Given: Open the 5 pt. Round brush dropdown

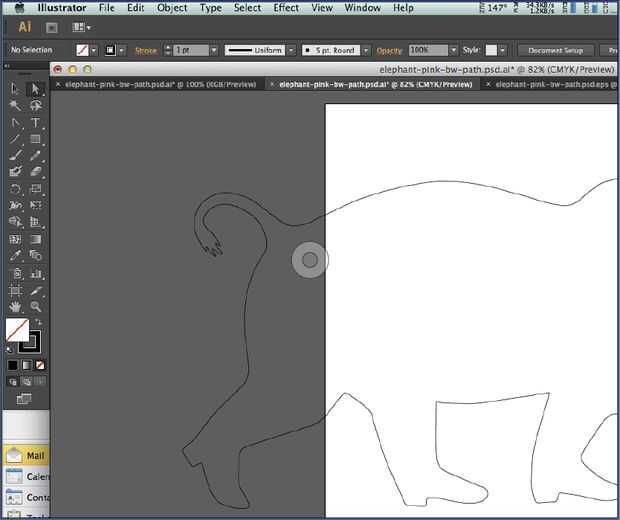Looking at the screenshot, I should point(365,50).
